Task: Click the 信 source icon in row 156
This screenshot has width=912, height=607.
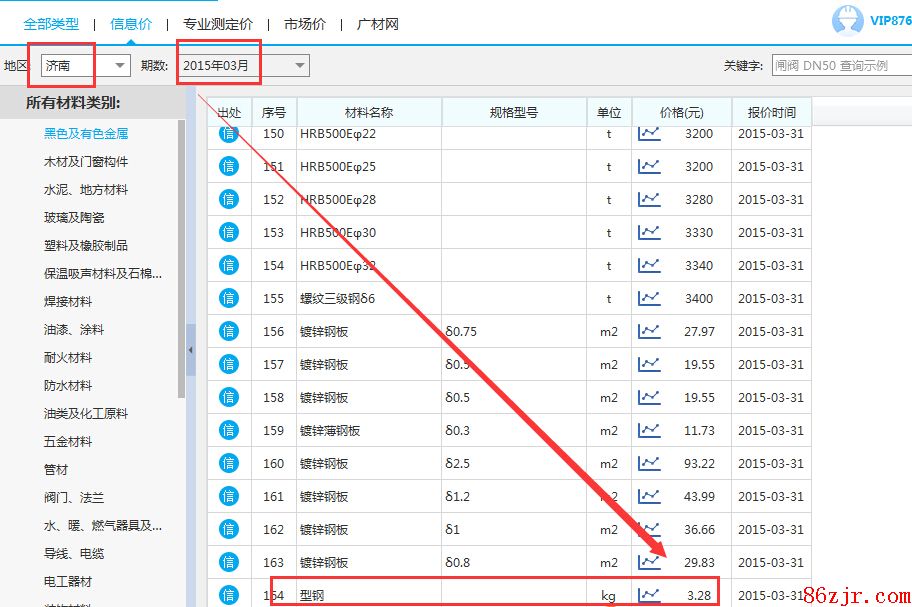Action: pos(229,331)
